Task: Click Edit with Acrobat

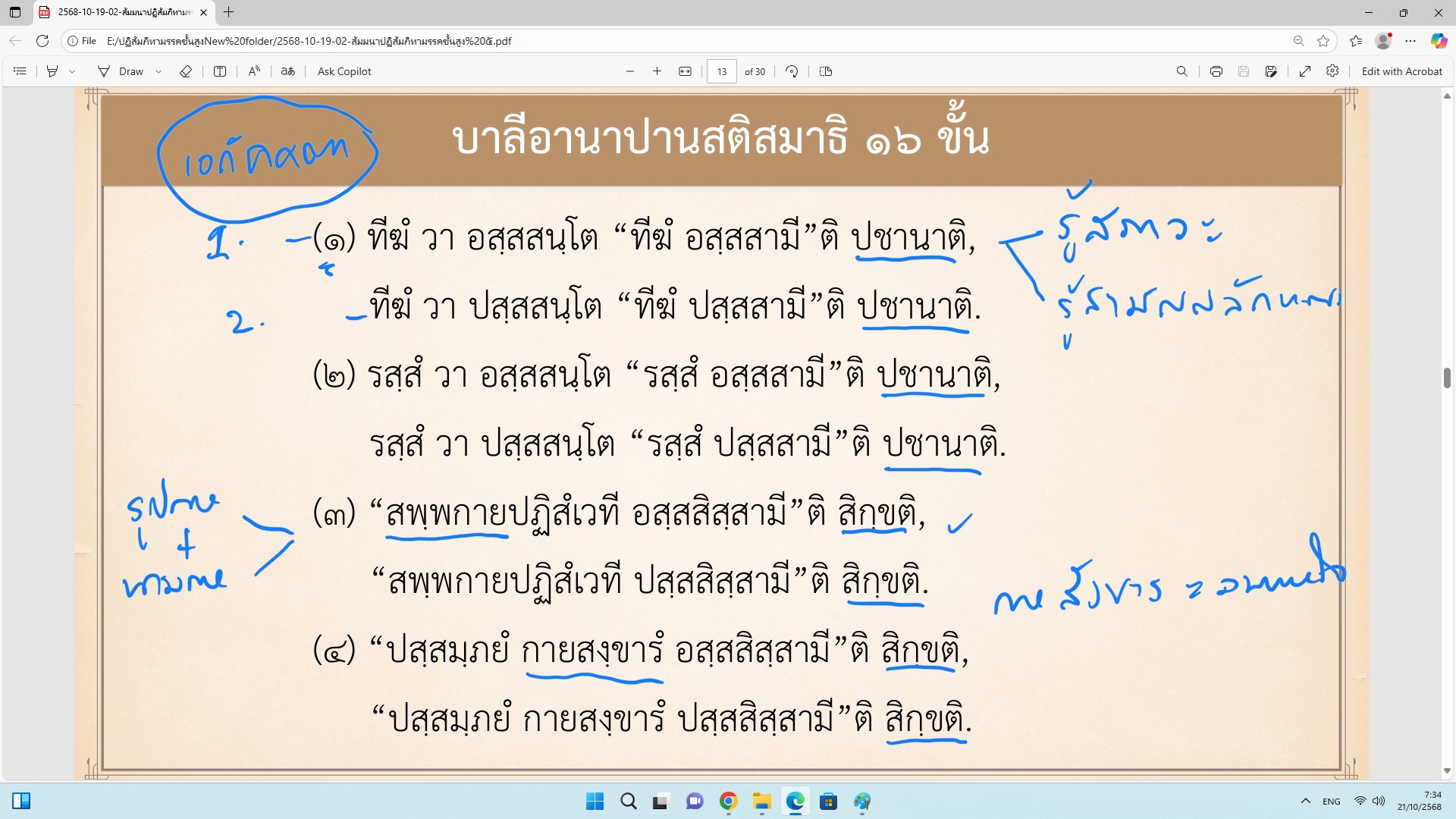Action: (x=1401, y=71)
